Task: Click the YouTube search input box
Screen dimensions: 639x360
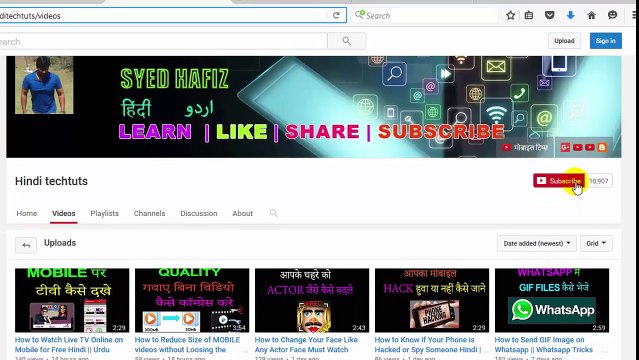Action: (x=163, y=41)
